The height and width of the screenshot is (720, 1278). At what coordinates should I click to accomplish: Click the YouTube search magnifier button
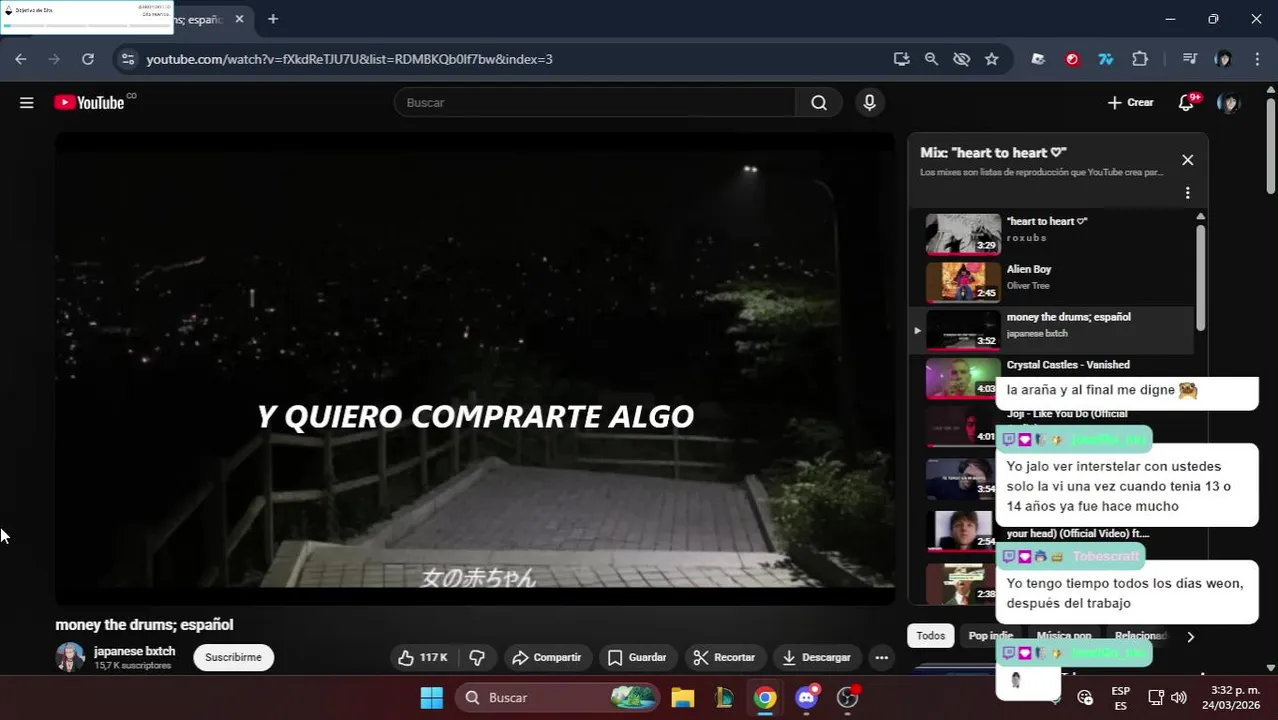click(x=819, y=102)
